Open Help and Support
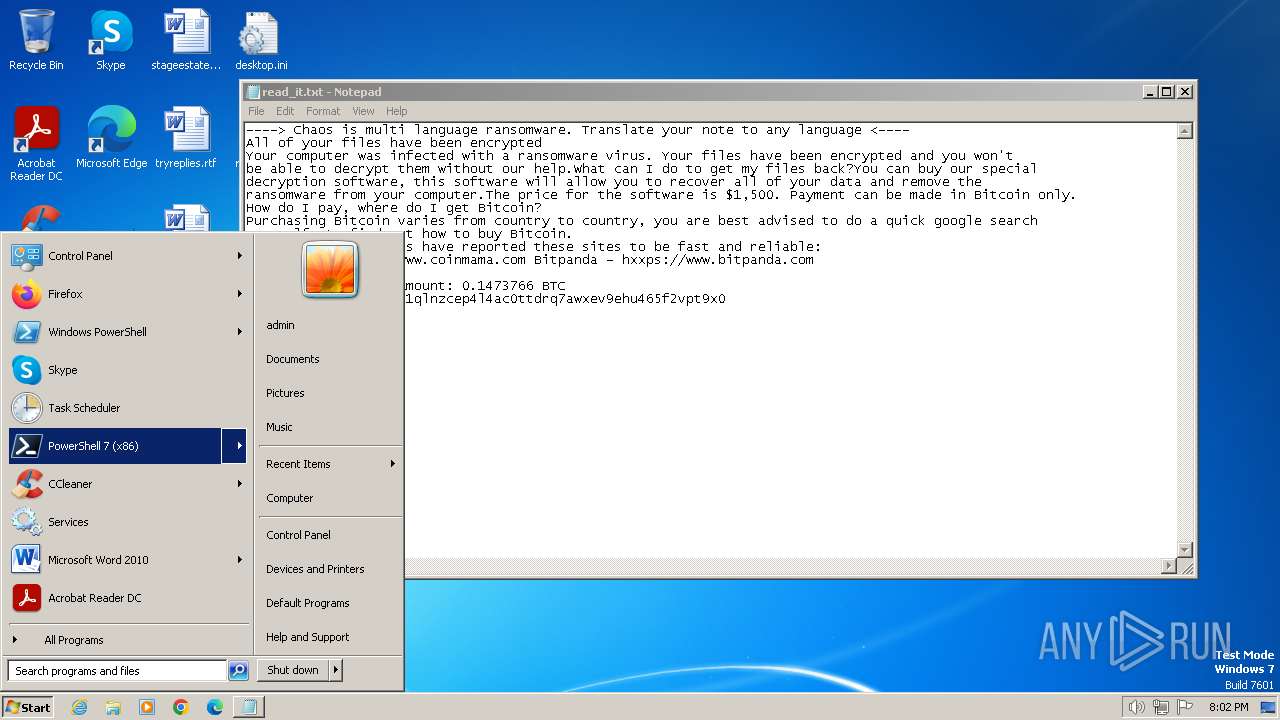The width and height of the screenshot is (1280, 720). tap(330, 637)
